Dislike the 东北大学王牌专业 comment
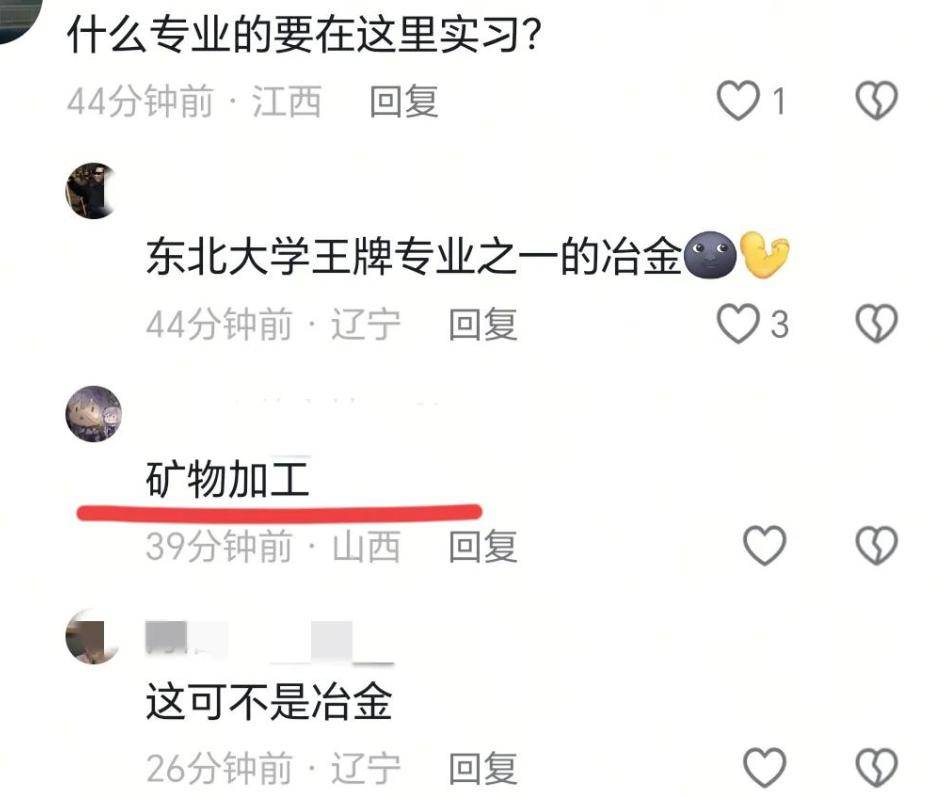 tap(877, 323)
